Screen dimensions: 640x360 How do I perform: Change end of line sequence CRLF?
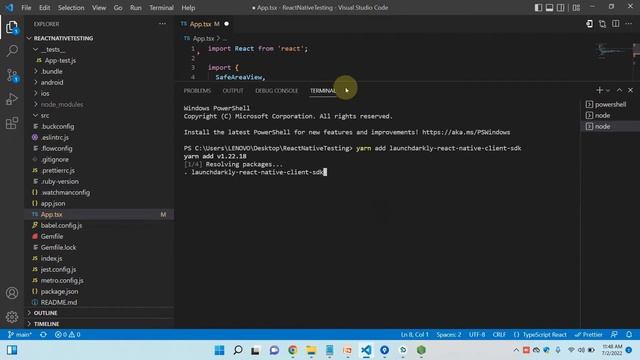point(499,334)
